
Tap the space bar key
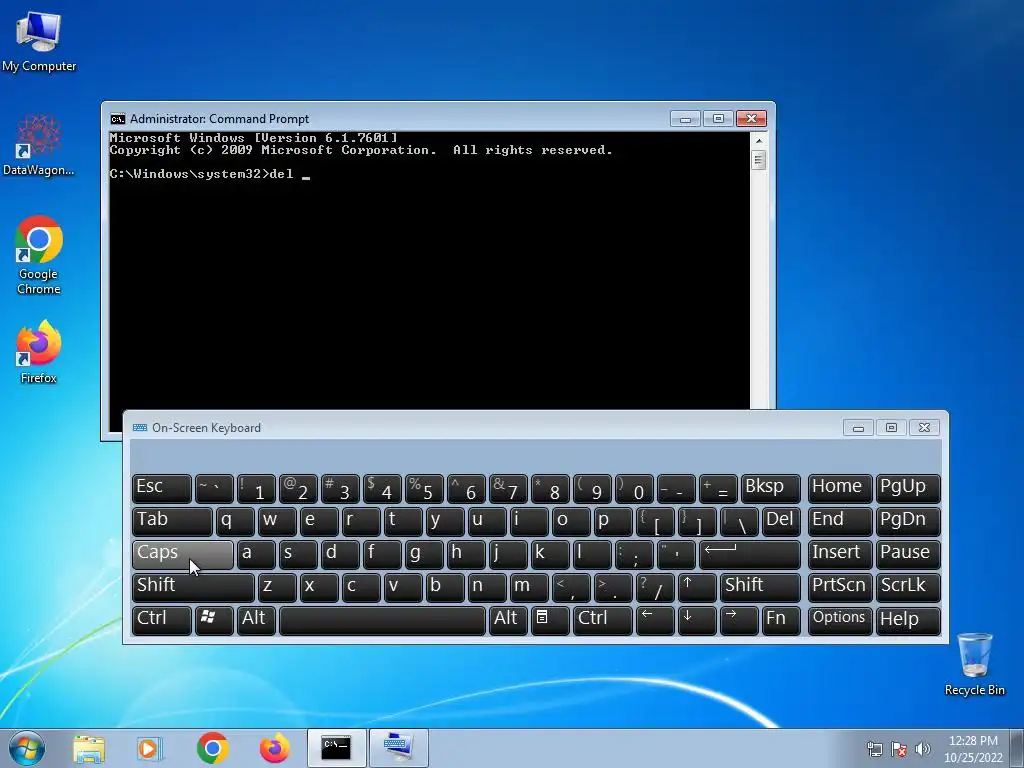(382, 620)
